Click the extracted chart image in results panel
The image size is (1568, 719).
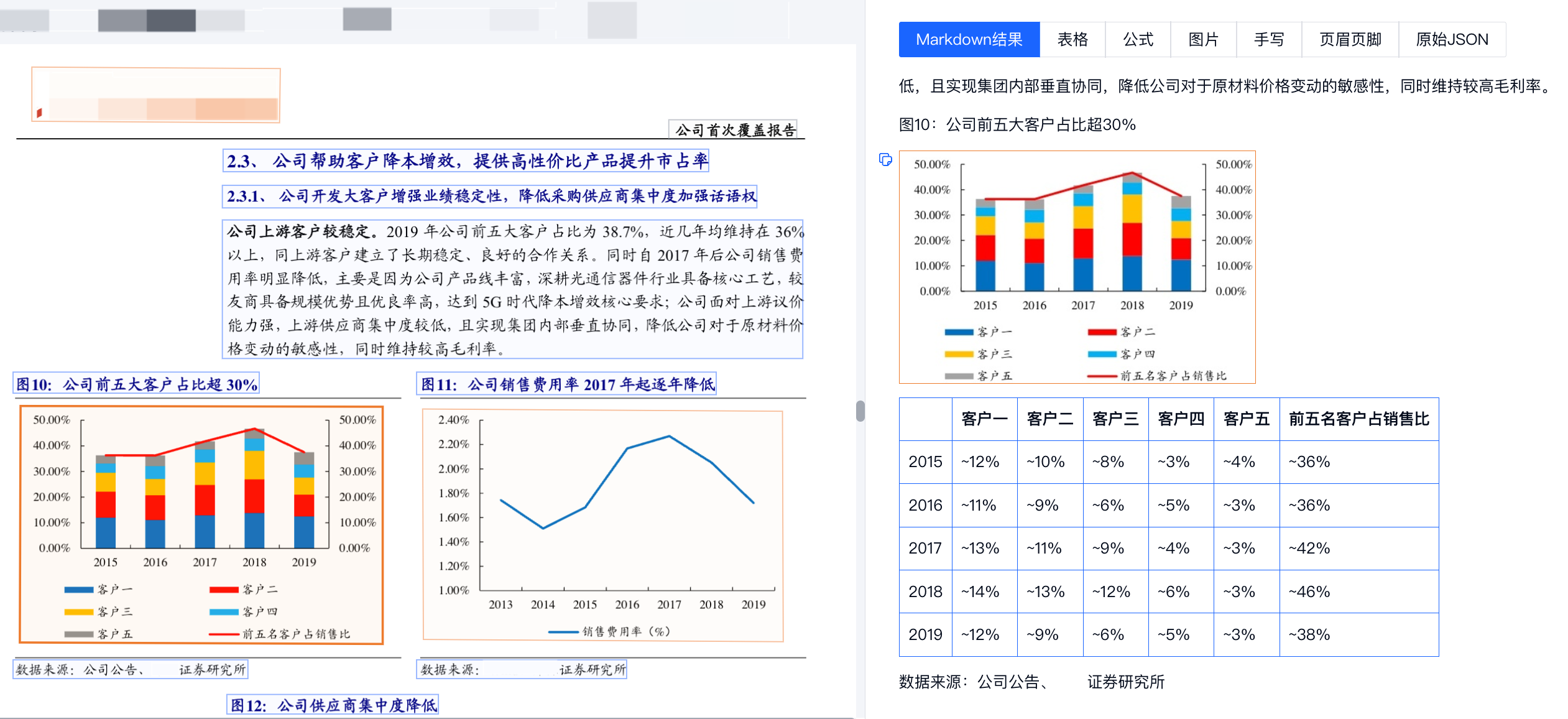click(x=1077, y=267)
